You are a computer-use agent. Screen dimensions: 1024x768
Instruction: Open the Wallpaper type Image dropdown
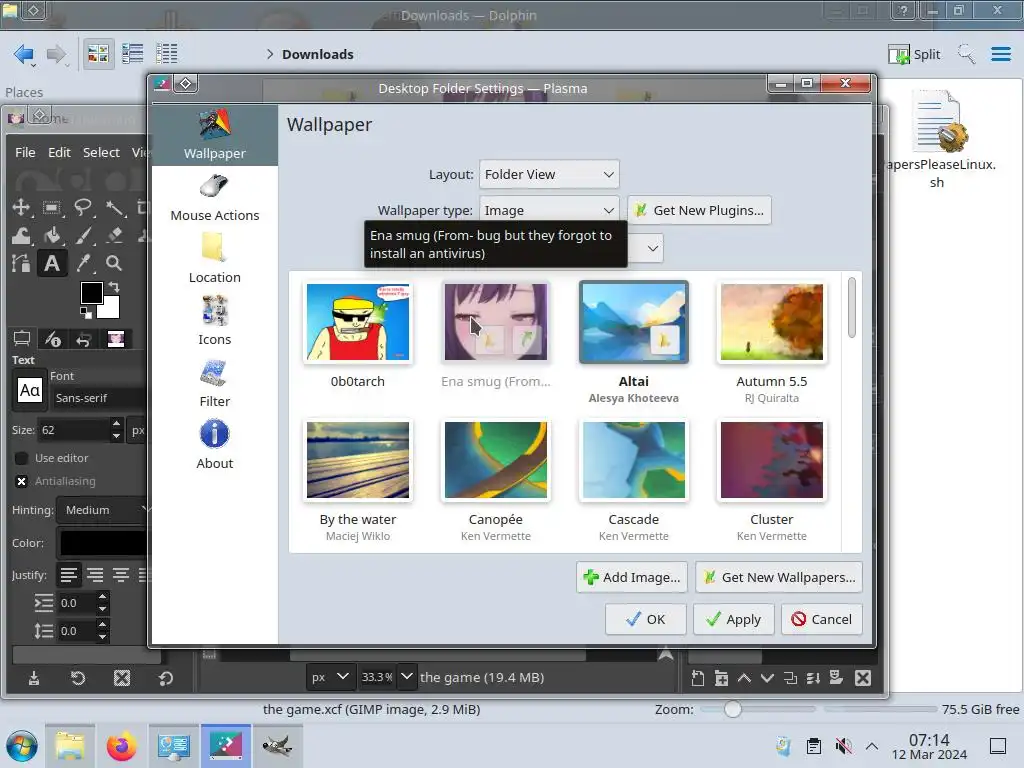click(x=549, y=210)
